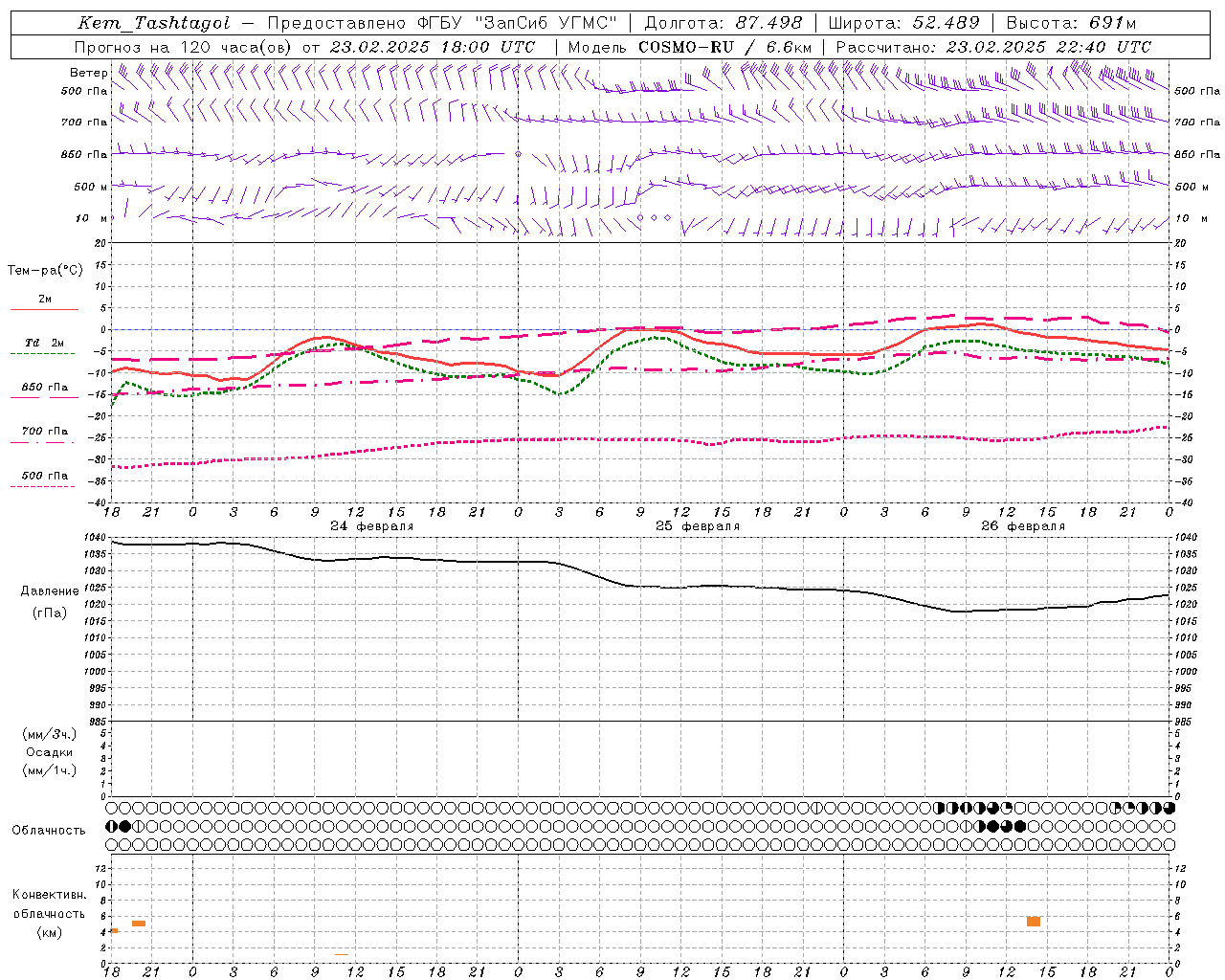Click -40 on the left temperature axis
Screen dimensions: 1225x980
[x=97, y=503]
